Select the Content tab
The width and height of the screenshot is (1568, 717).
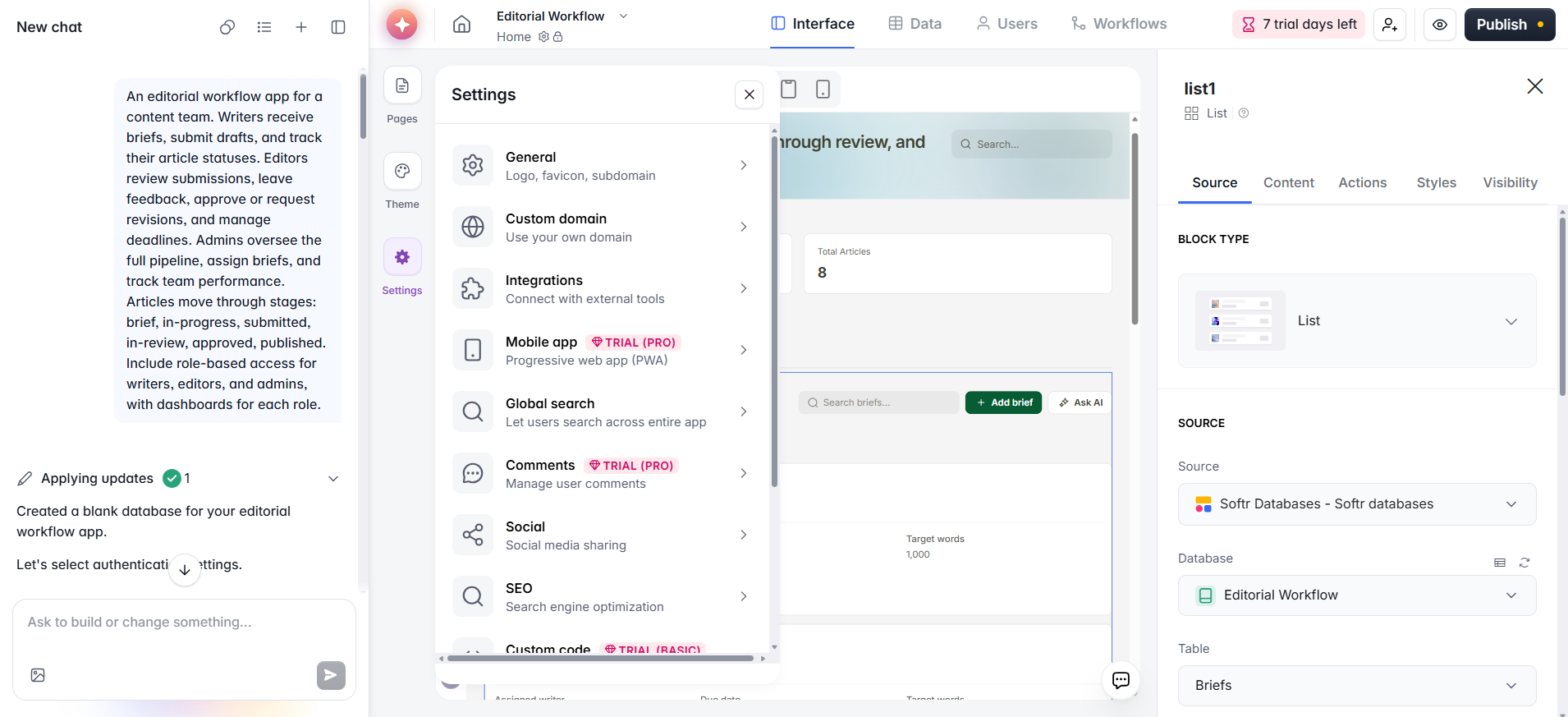(1288, 182)
